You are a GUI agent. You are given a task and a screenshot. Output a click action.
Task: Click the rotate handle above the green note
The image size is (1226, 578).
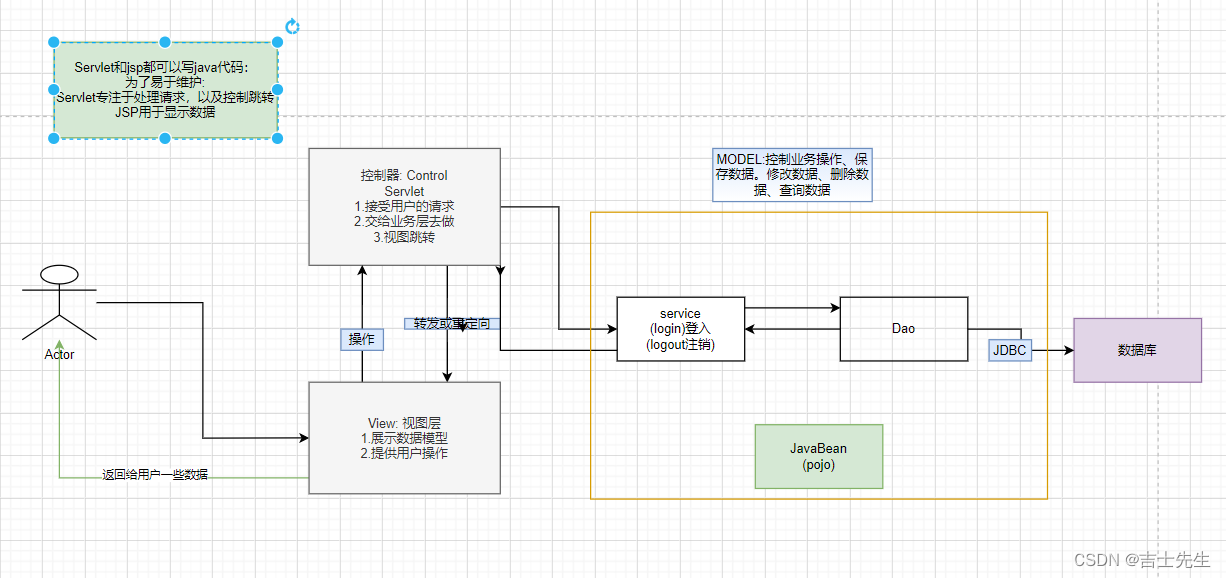click(x=292, y=26)
